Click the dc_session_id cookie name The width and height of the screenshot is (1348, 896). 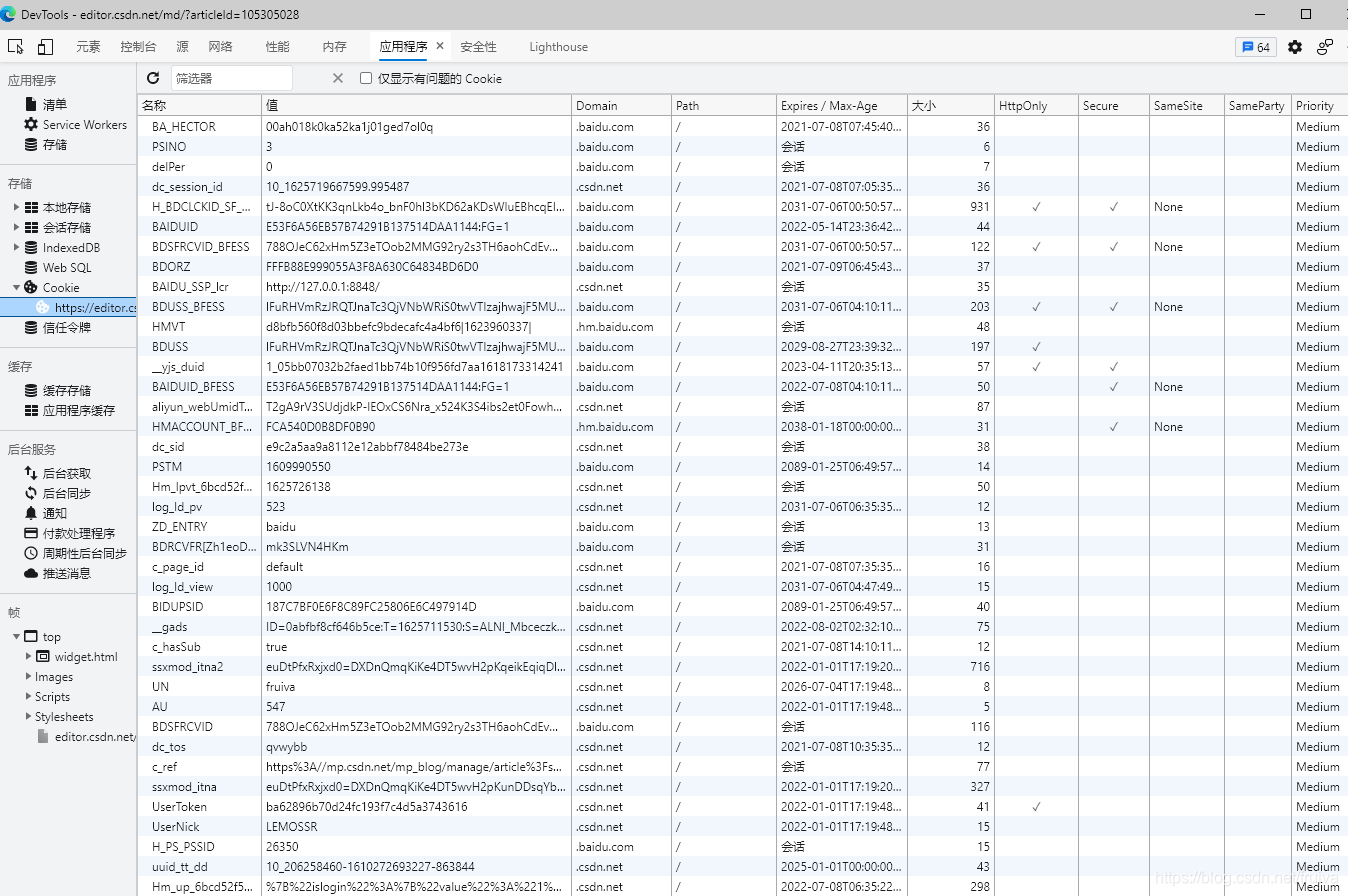187,187
